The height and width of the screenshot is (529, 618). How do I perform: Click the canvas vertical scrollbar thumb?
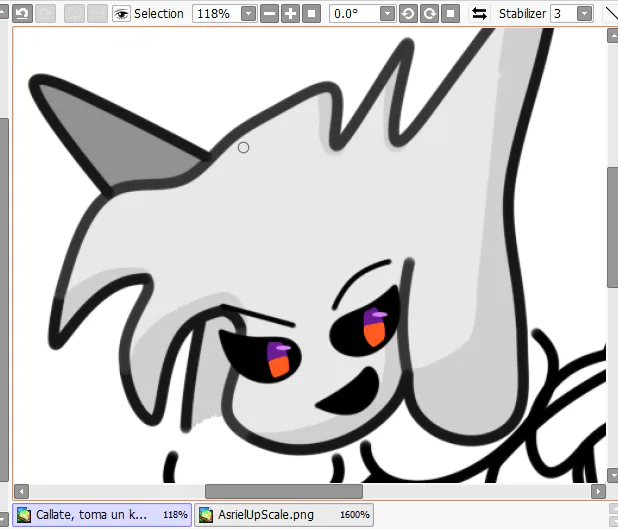[612, 227]
